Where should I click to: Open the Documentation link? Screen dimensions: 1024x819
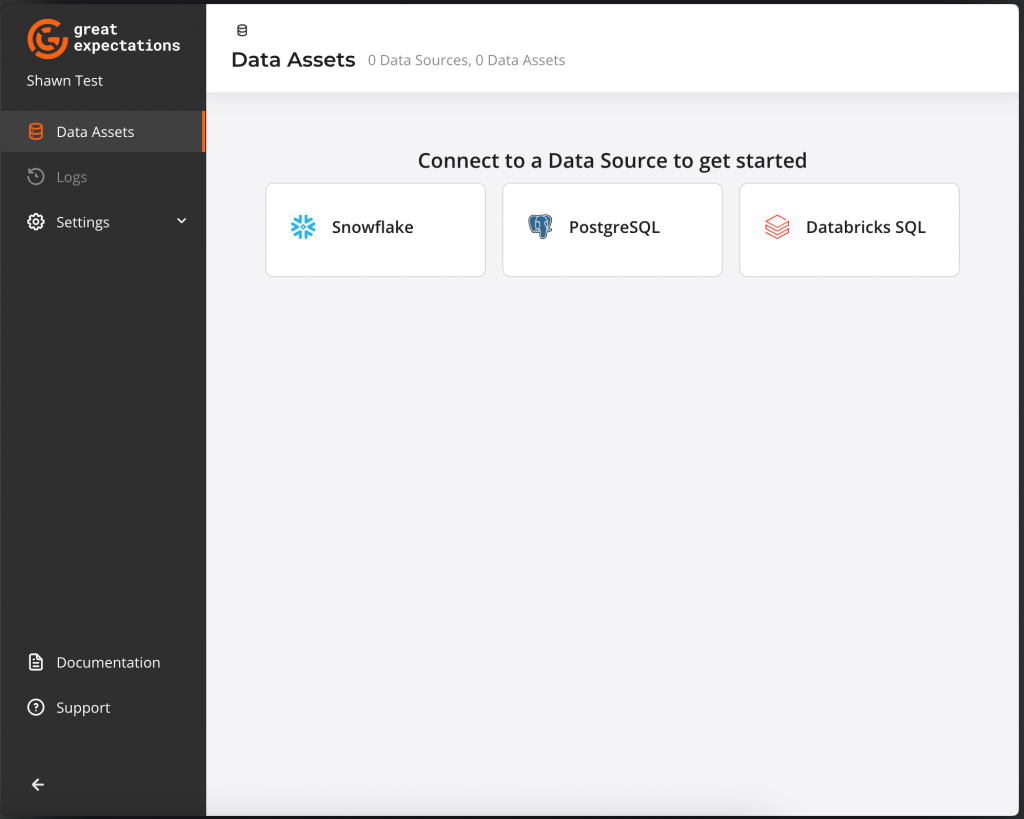coord(108,662)
